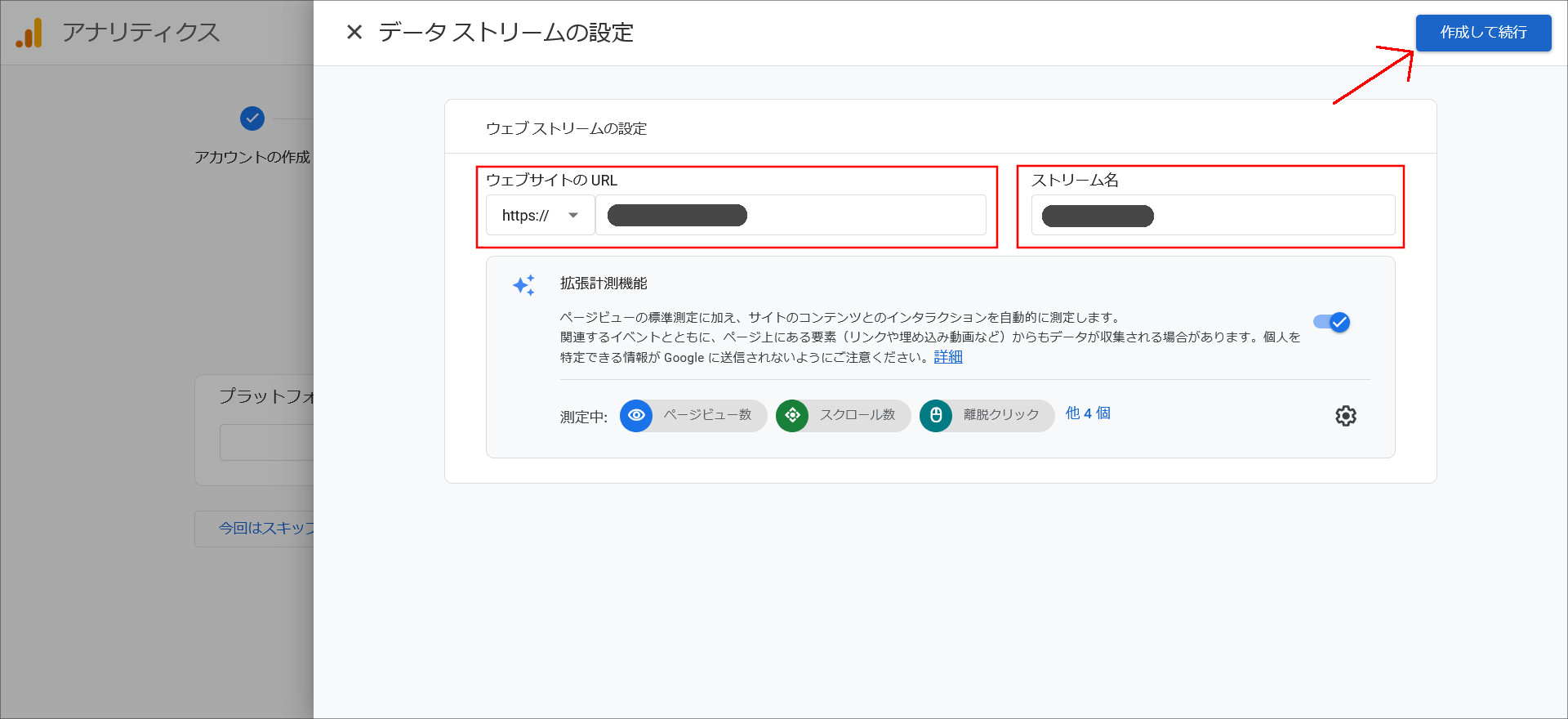Viewport: 1568px width, 719px height.
Task: Click the Analytics logo icon
Action: 29,33
